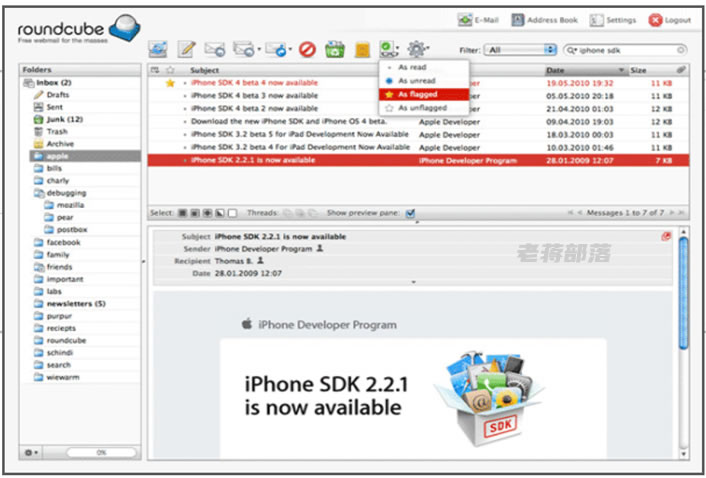This screenshot has width=706, height=478.
Task: Click the yellow archive toolbar icon
Action: click(362, 50)
